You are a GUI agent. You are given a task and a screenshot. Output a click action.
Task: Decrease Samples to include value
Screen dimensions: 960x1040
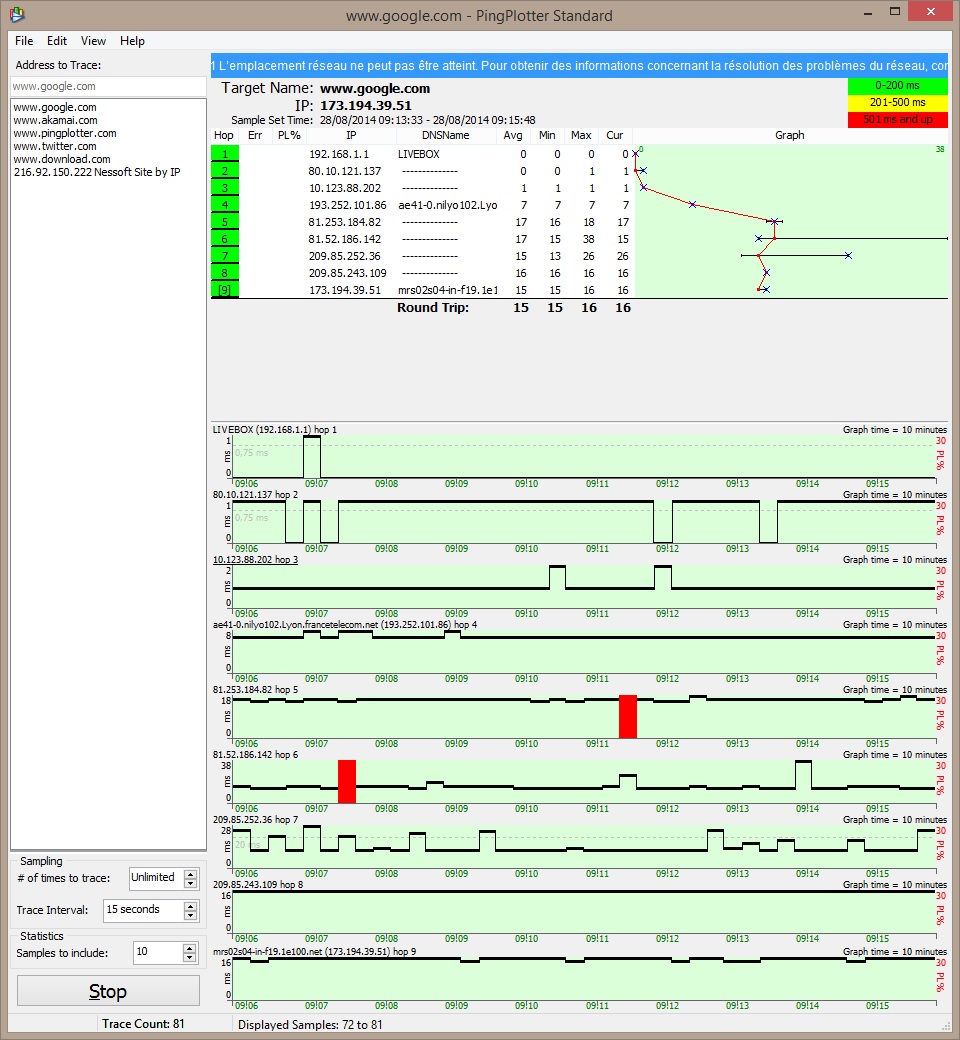190,958
